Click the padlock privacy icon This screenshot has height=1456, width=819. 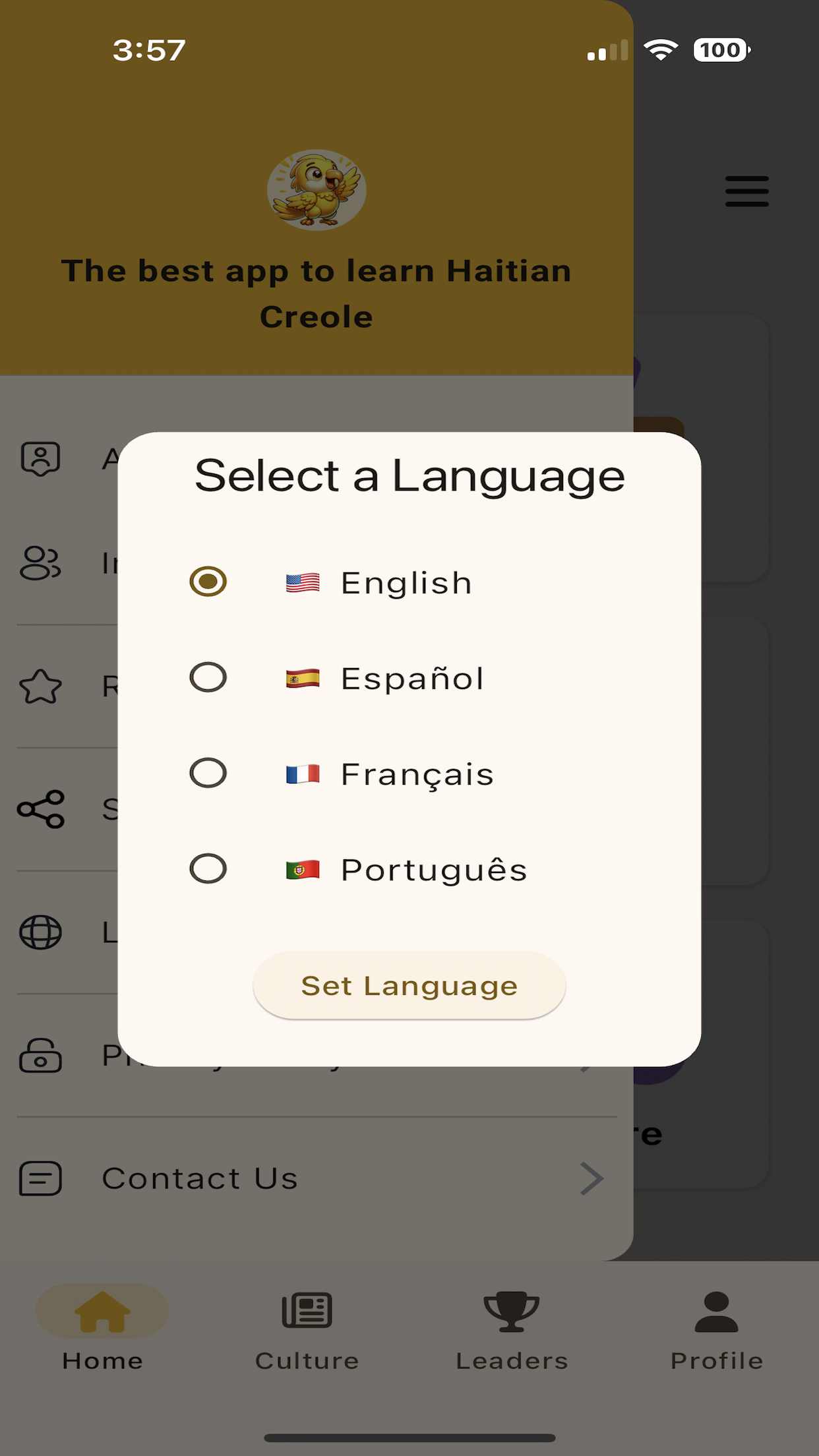[41, 1055]
